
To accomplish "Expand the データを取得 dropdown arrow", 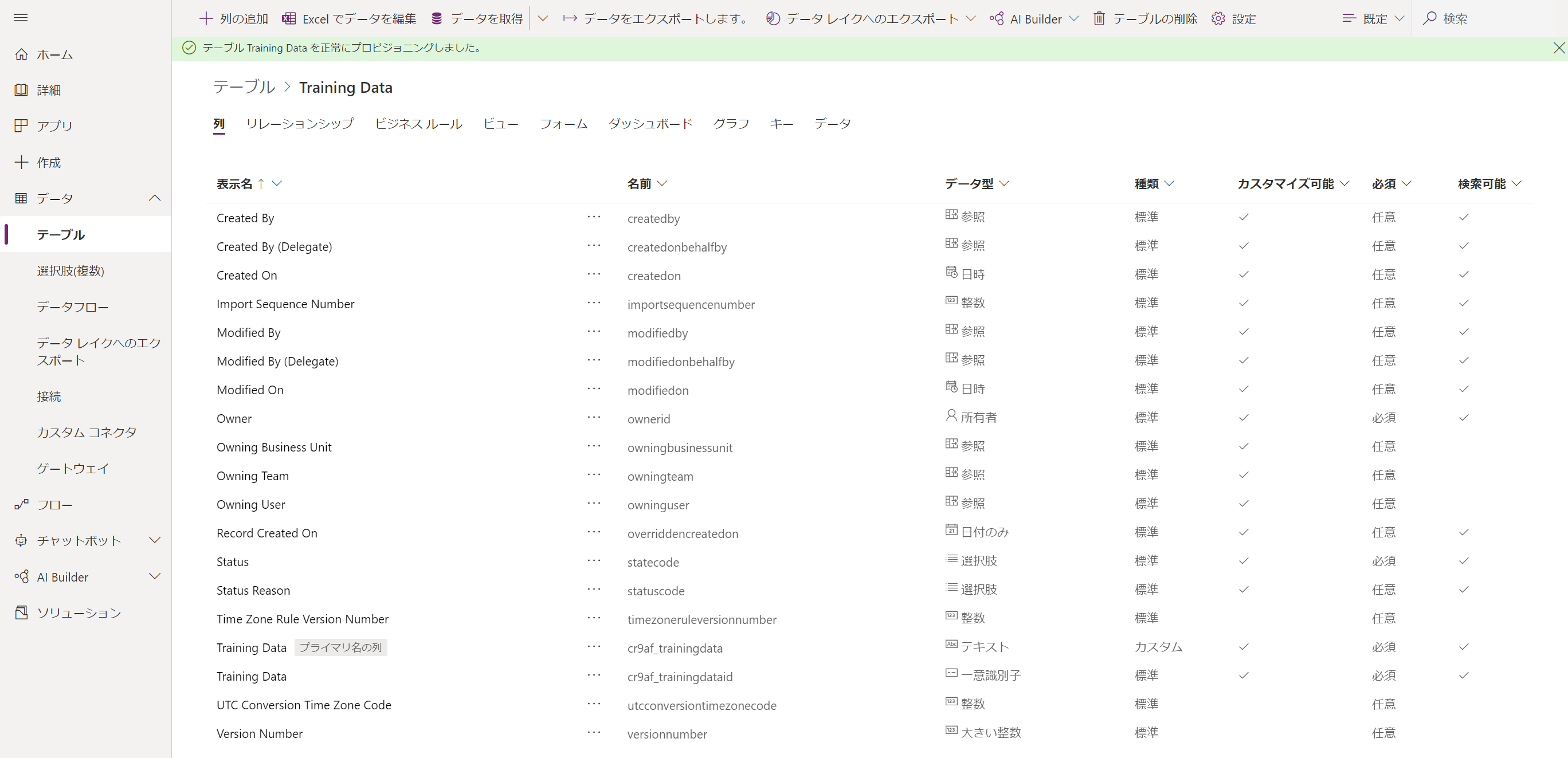I will click(x=543, y=19).
